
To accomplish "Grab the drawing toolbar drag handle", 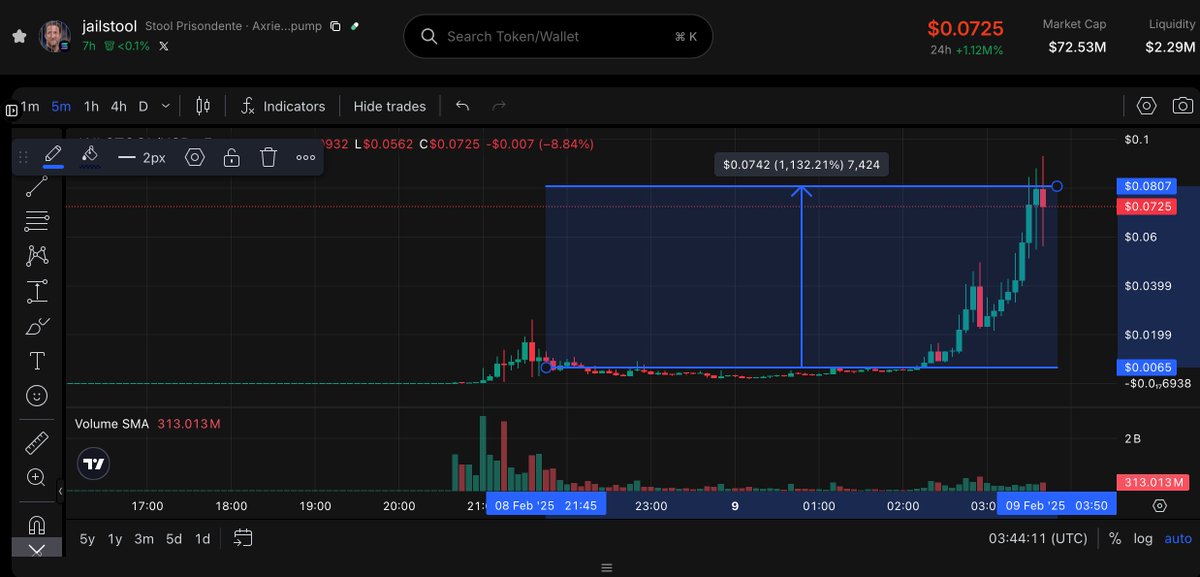I will point(23,157).
